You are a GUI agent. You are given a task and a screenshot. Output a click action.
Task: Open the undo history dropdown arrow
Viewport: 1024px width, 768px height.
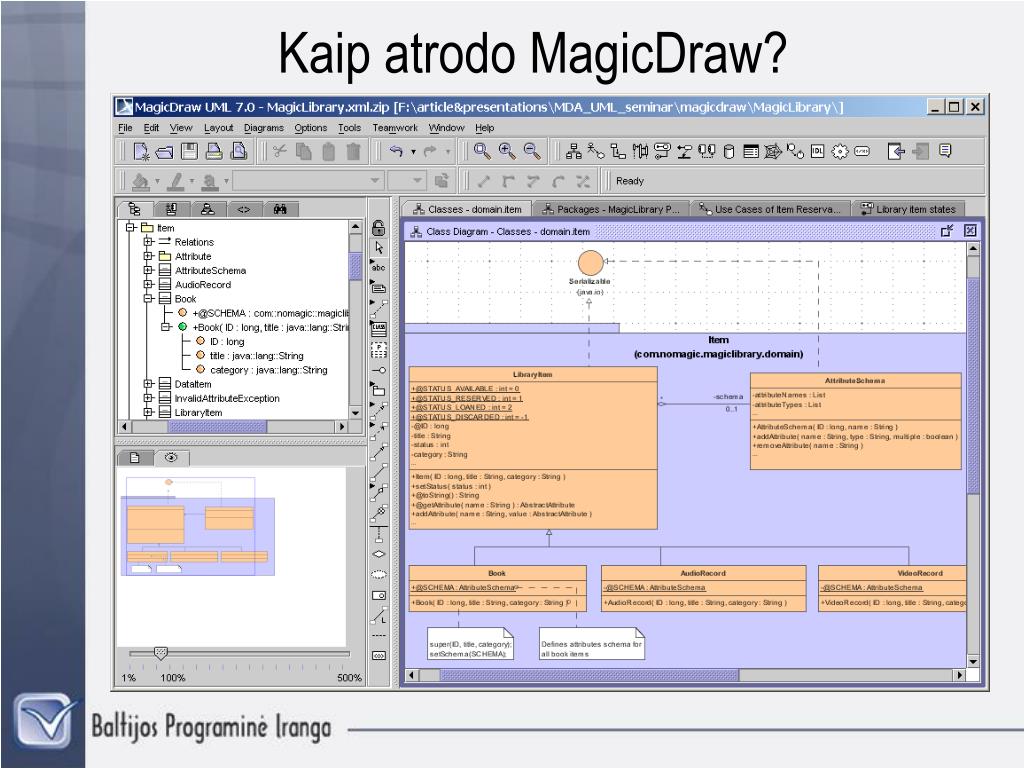click(413, 152)
